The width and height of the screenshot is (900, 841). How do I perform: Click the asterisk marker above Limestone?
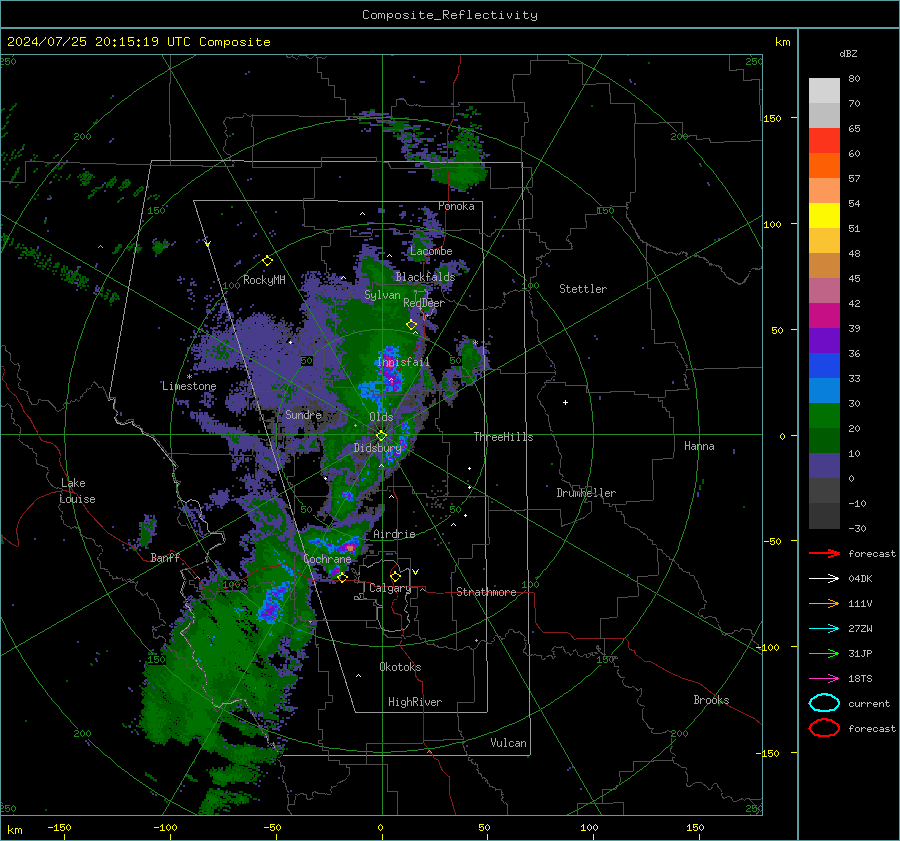pos(189,377)
